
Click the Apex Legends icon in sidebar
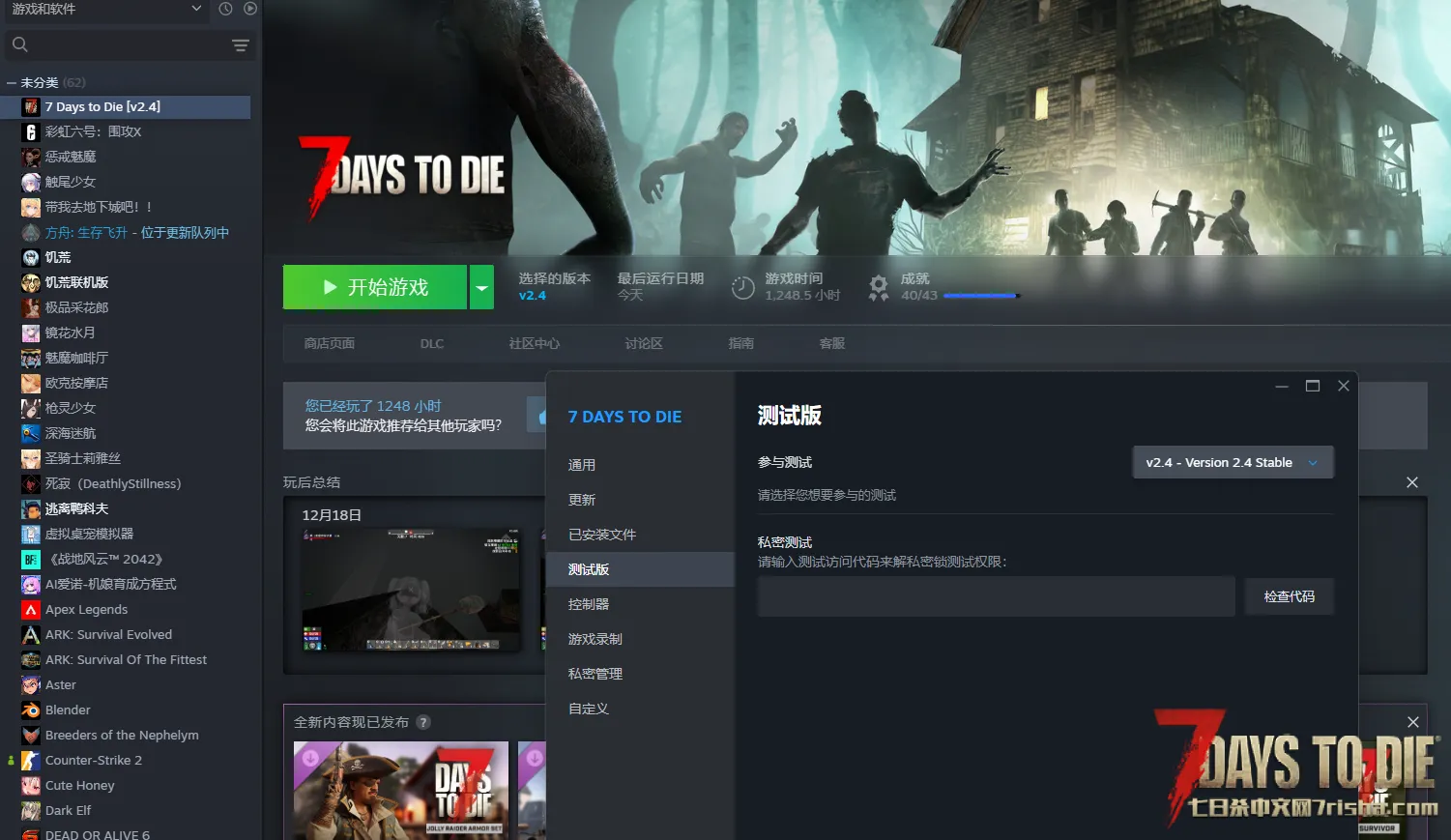[x=31, y=610]
